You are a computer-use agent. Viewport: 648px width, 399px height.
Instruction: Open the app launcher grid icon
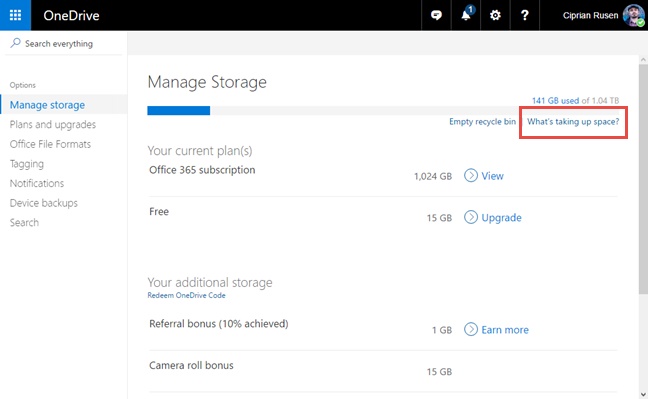(15, 15)
